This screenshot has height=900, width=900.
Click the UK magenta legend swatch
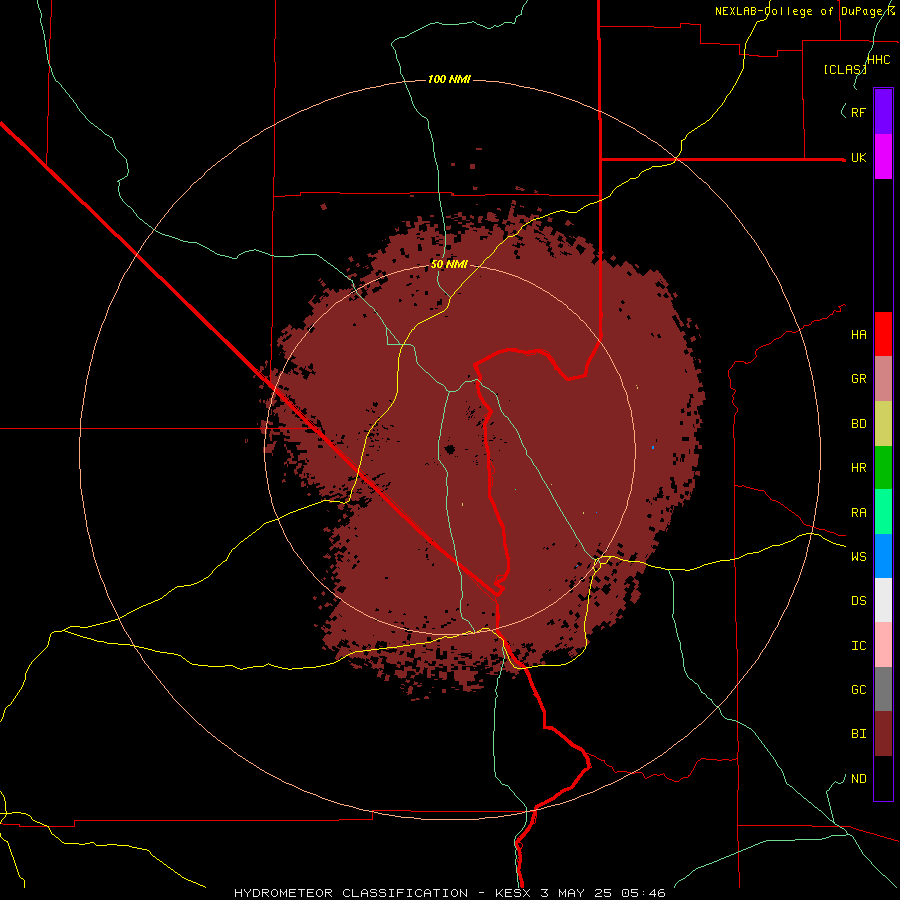point(883,156)
